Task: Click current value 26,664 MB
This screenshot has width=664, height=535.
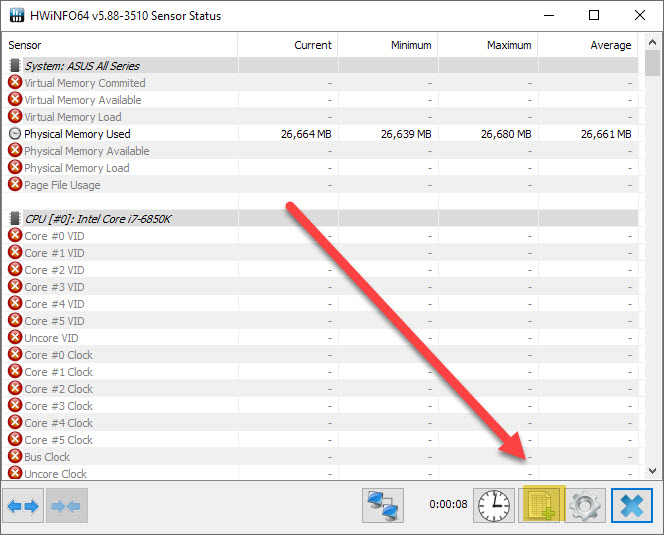Action: point(306,134)
